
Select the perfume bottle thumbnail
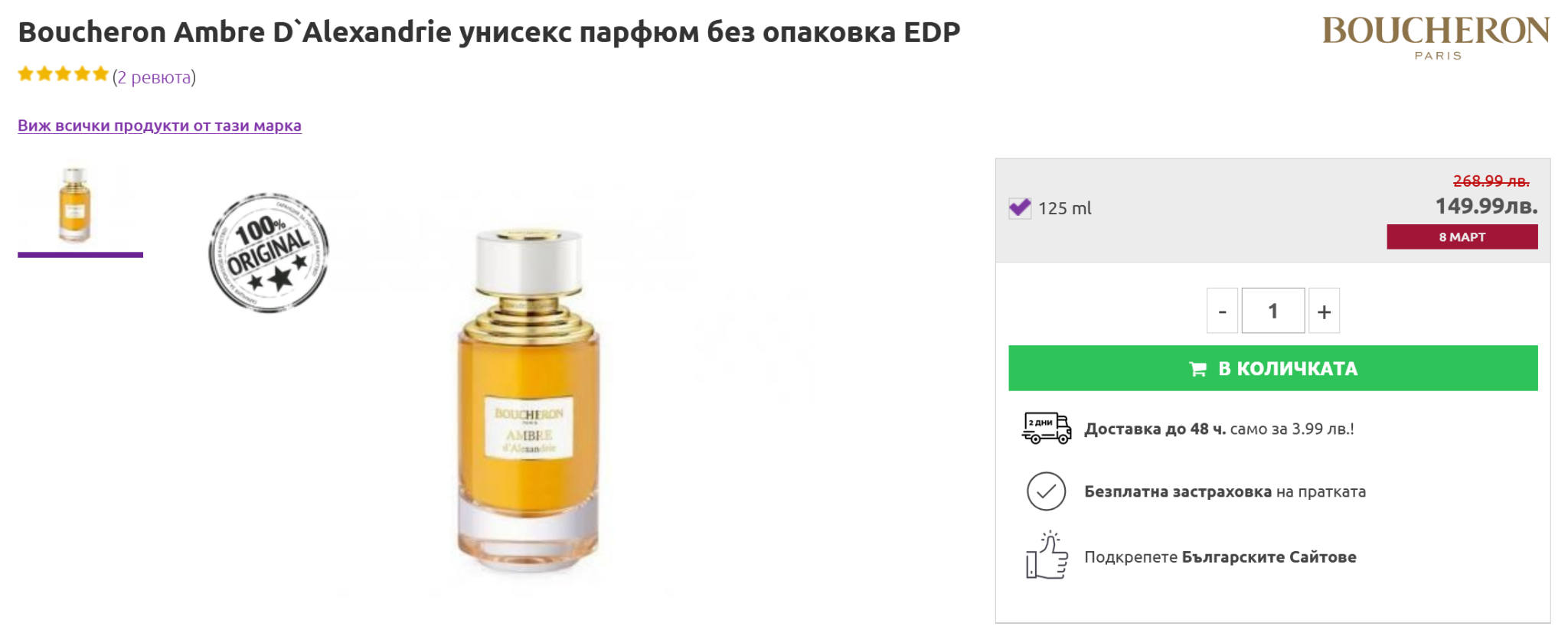[75, 205]
